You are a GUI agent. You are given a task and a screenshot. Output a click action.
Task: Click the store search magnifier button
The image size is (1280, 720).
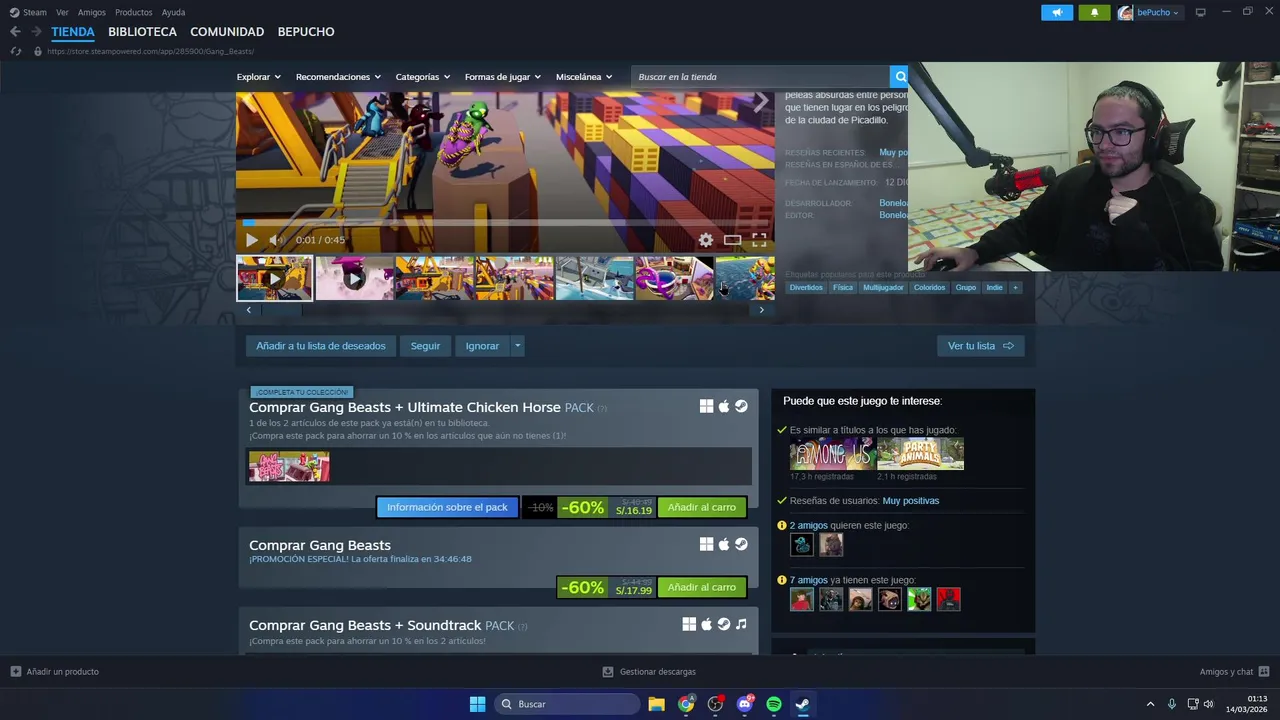(x=900, y=77)
